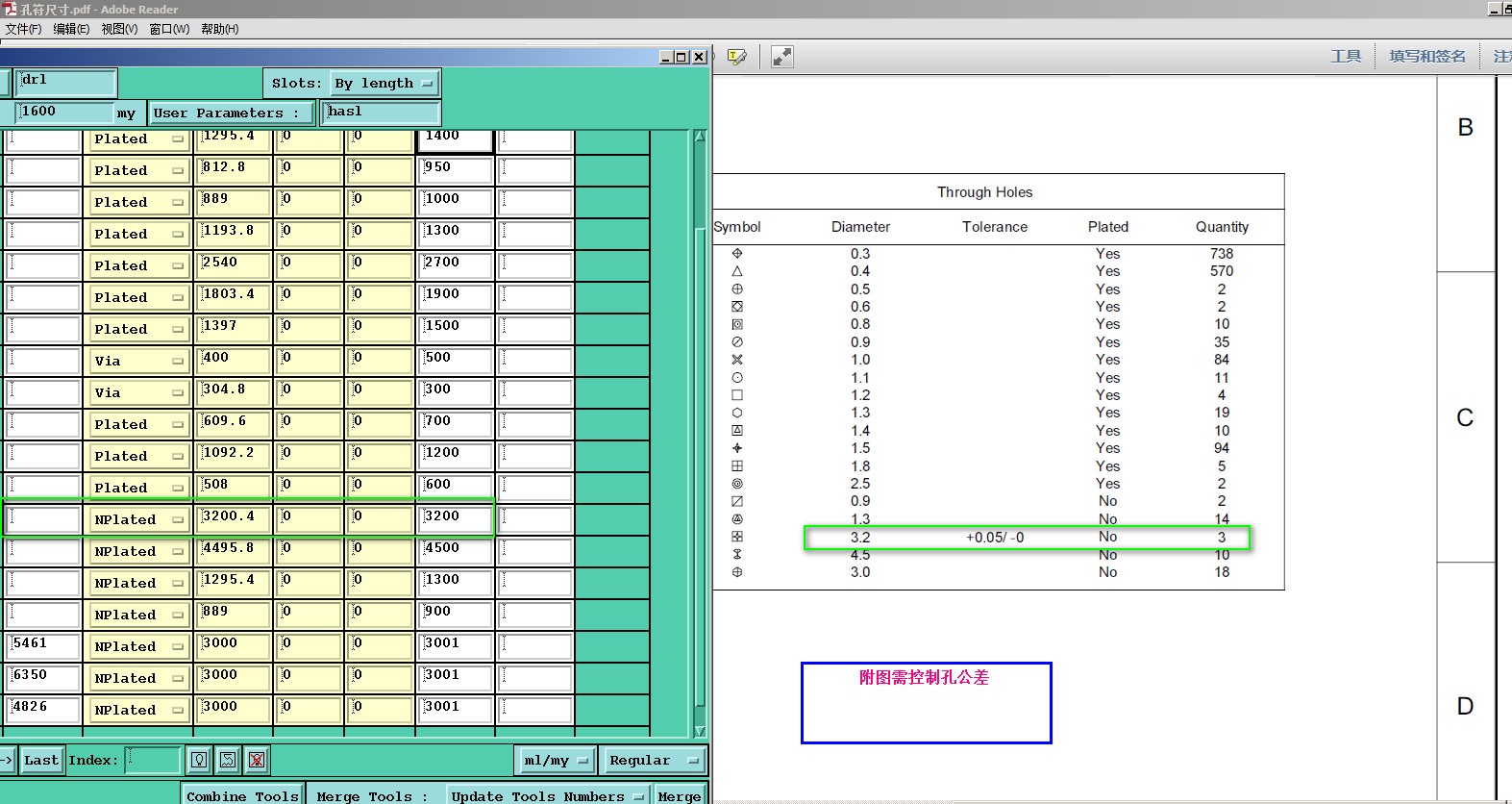Click the Tolerance column header
1512x804 pixels.
[x=995, y=227]
